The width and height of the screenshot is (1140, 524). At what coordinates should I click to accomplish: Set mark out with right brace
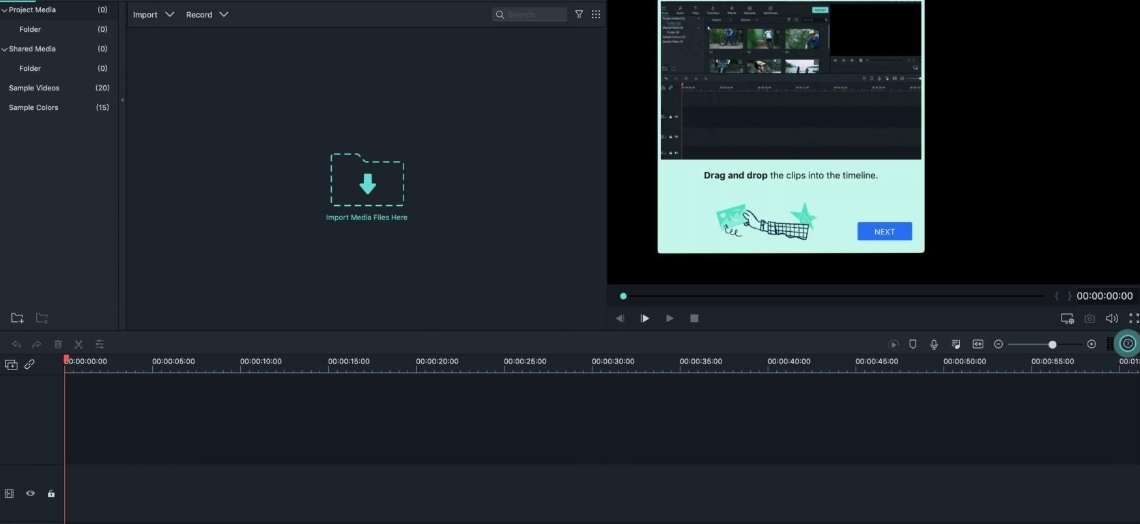point(1069,296)
